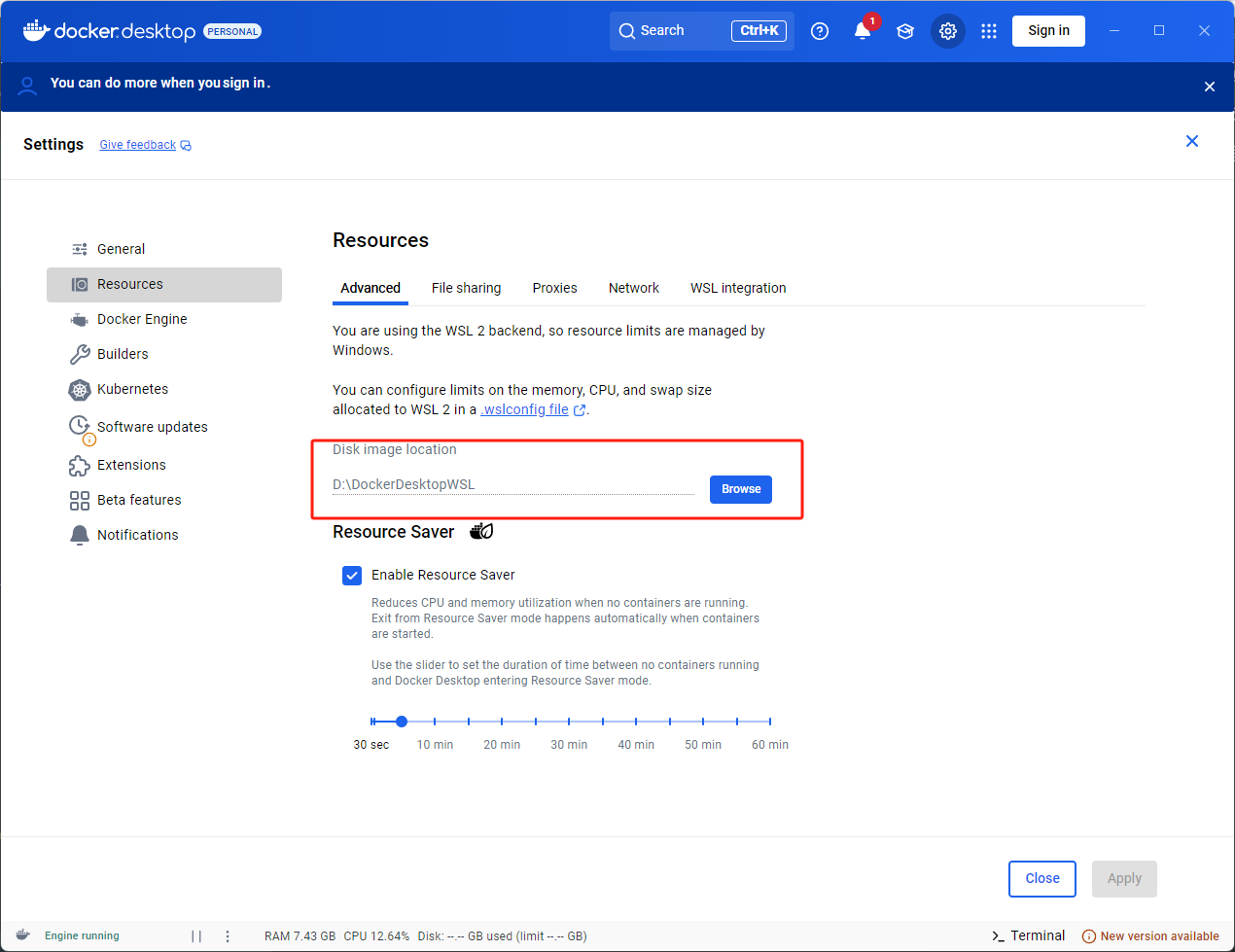Open the Network tab
Viewport: 1235px width, 952px height.
(x=634, y=289)
